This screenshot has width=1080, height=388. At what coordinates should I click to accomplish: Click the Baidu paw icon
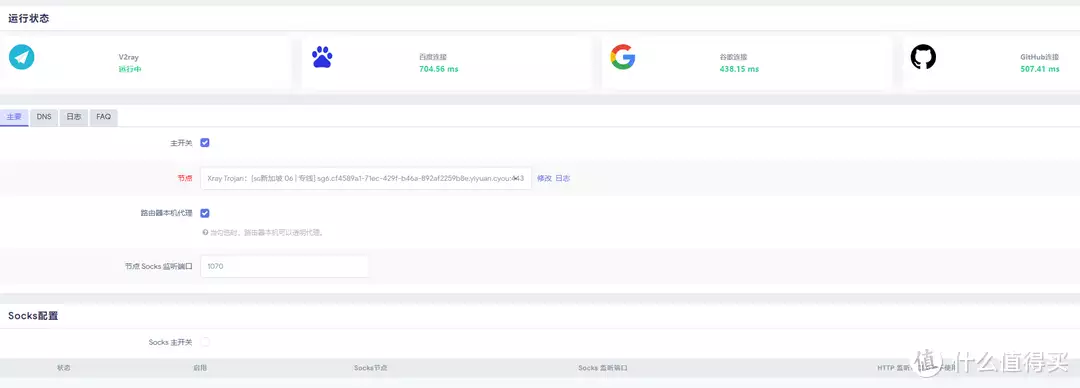tap(322, 57)
